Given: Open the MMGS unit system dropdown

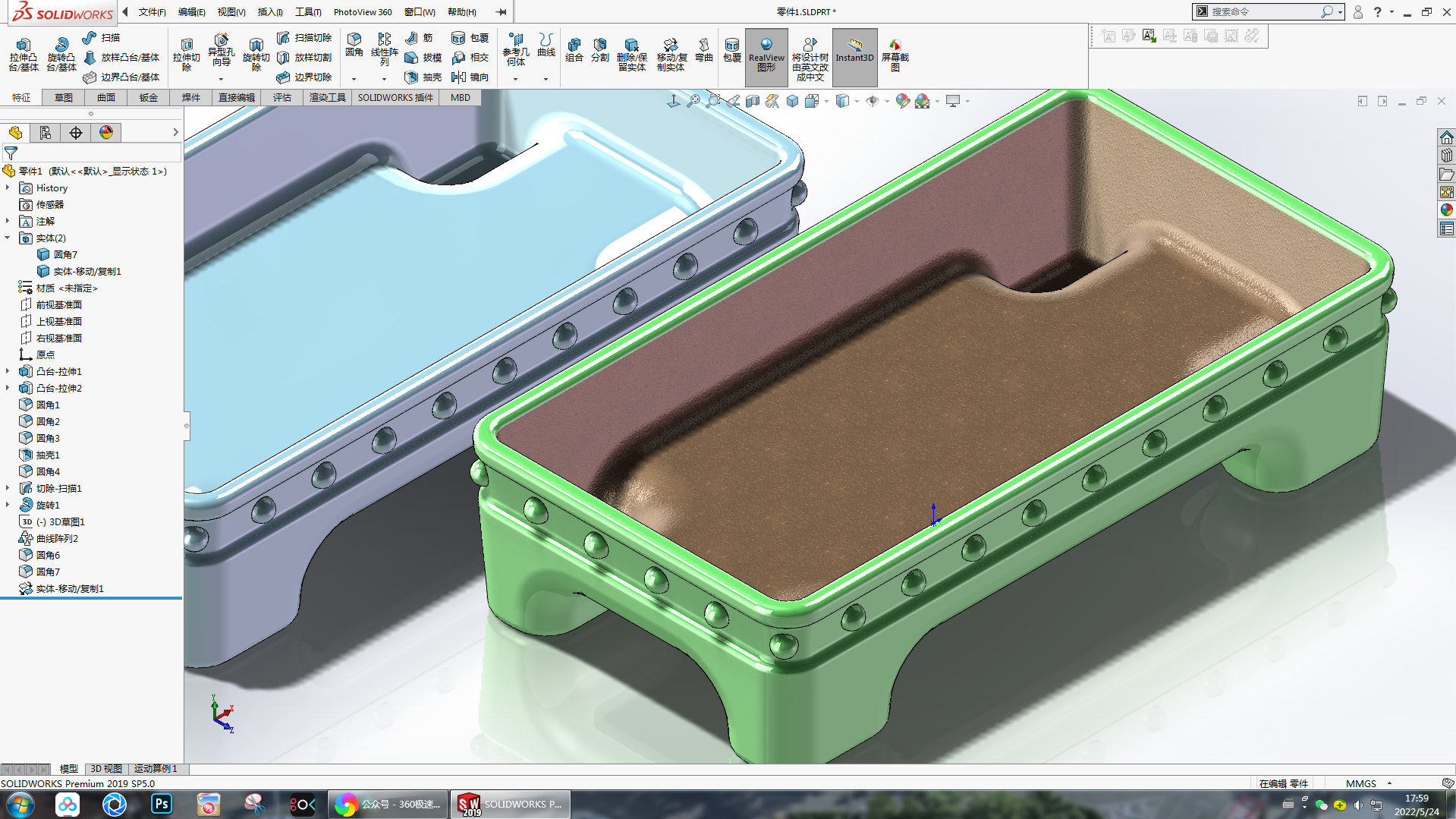Looking at the screenshot, I should 1389,783.
